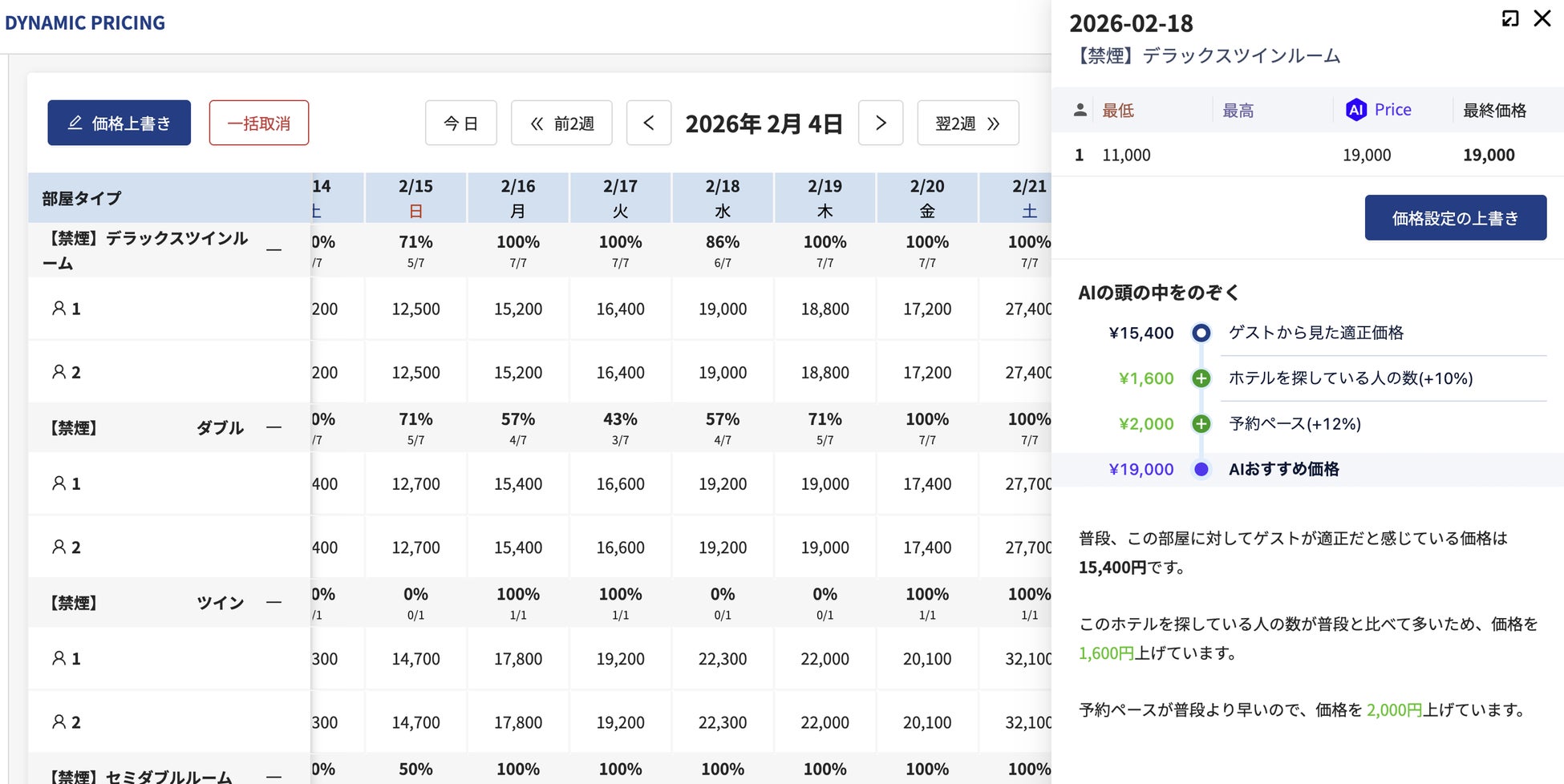The image size is (1564, 784).
Task: Go forward two weeks with 翌2週
Action: [x=968, y=123]
